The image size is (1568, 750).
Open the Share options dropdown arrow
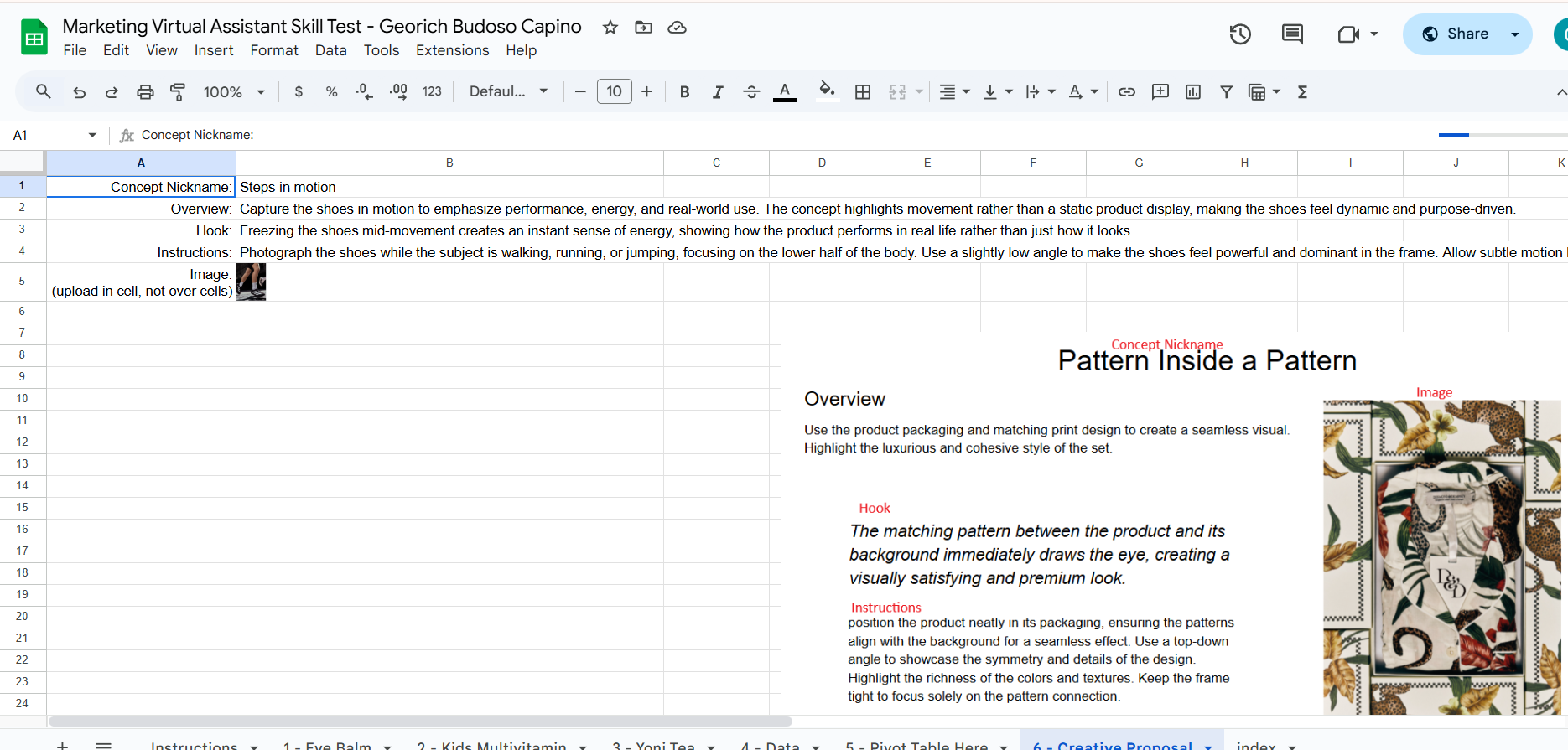click(x=1514, y=34)
